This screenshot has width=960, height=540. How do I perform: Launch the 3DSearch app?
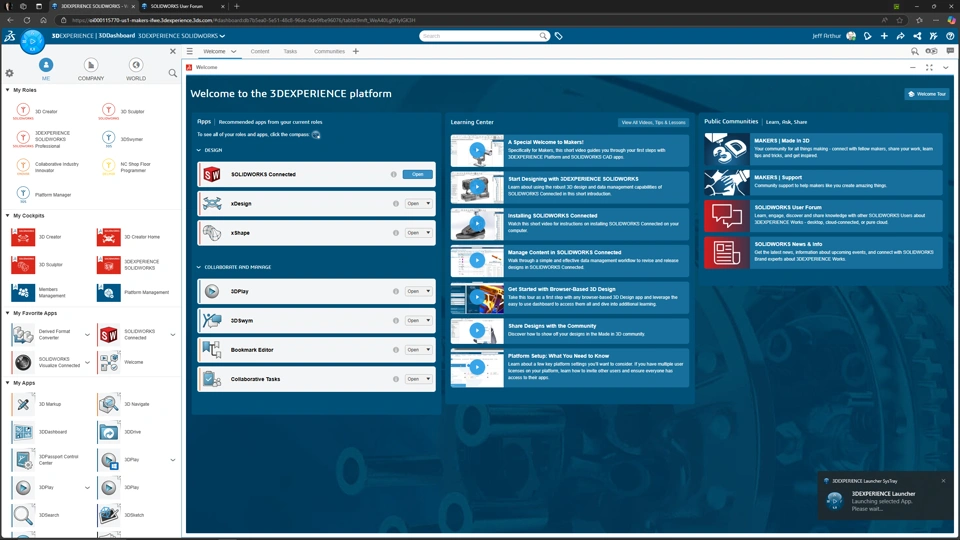click(36, 515)
